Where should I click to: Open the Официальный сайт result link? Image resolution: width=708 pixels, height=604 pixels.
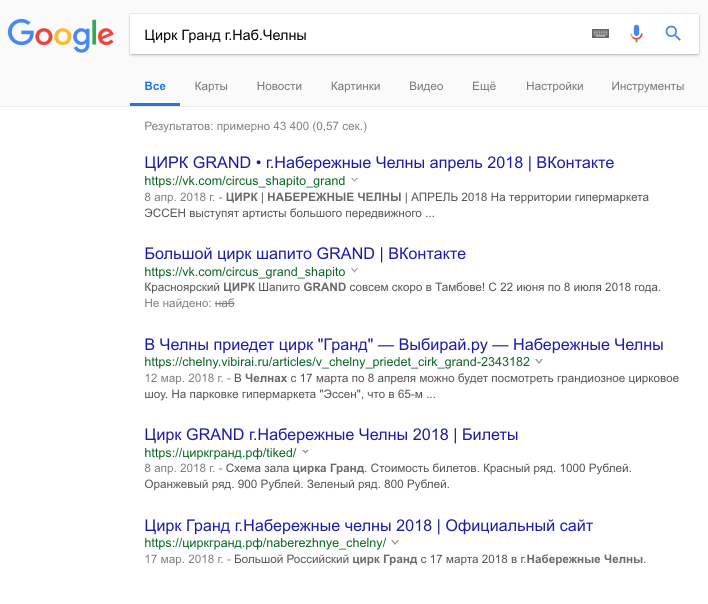(x=369, y=525)
